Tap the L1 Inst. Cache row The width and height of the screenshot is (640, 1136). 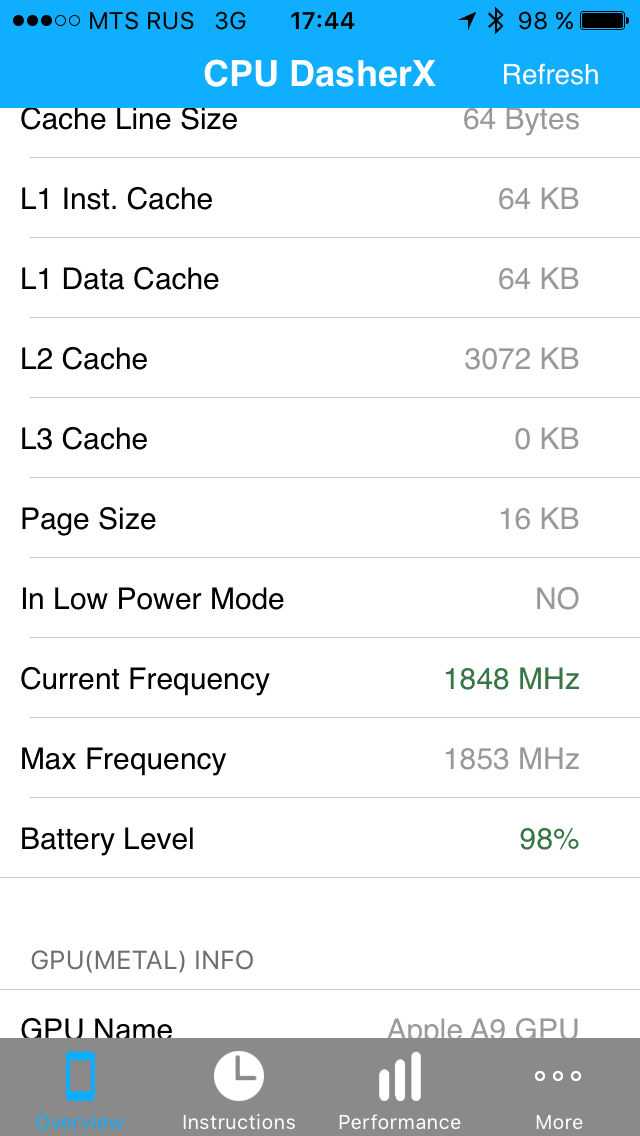click(320, 199)
